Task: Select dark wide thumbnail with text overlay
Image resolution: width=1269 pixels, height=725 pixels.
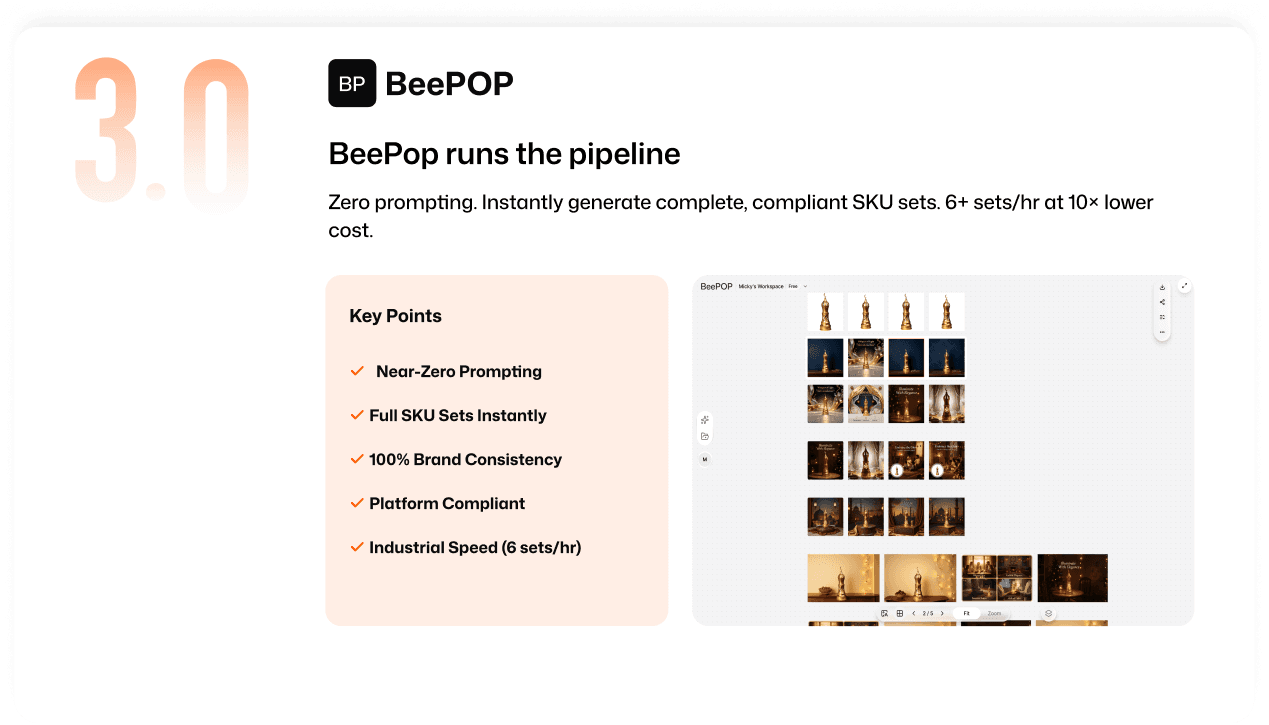Action: [x=1072, y=578]
